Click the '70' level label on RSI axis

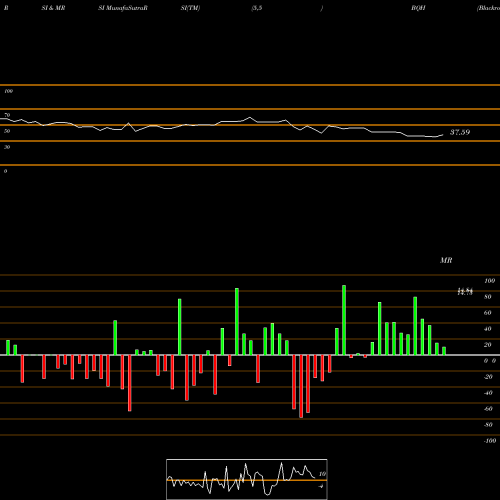[7, 115]
